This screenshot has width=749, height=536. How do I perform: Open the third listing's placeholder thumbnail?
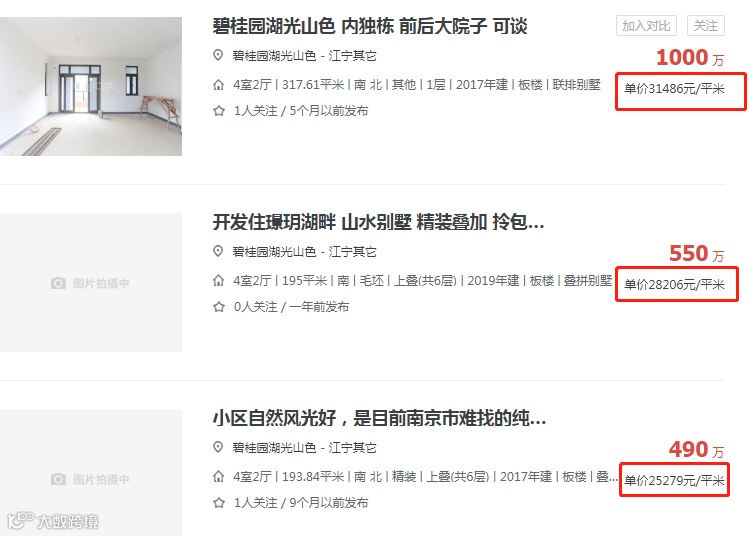tap(91, 472)
